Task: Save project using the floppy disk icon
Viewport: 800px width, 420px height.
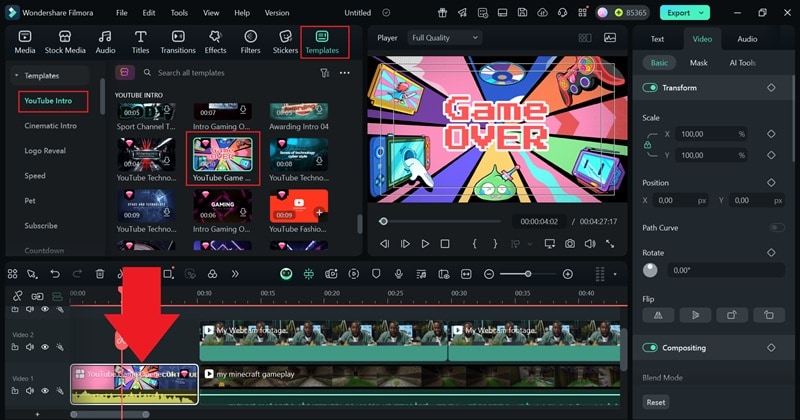Action: coord(522,13)
